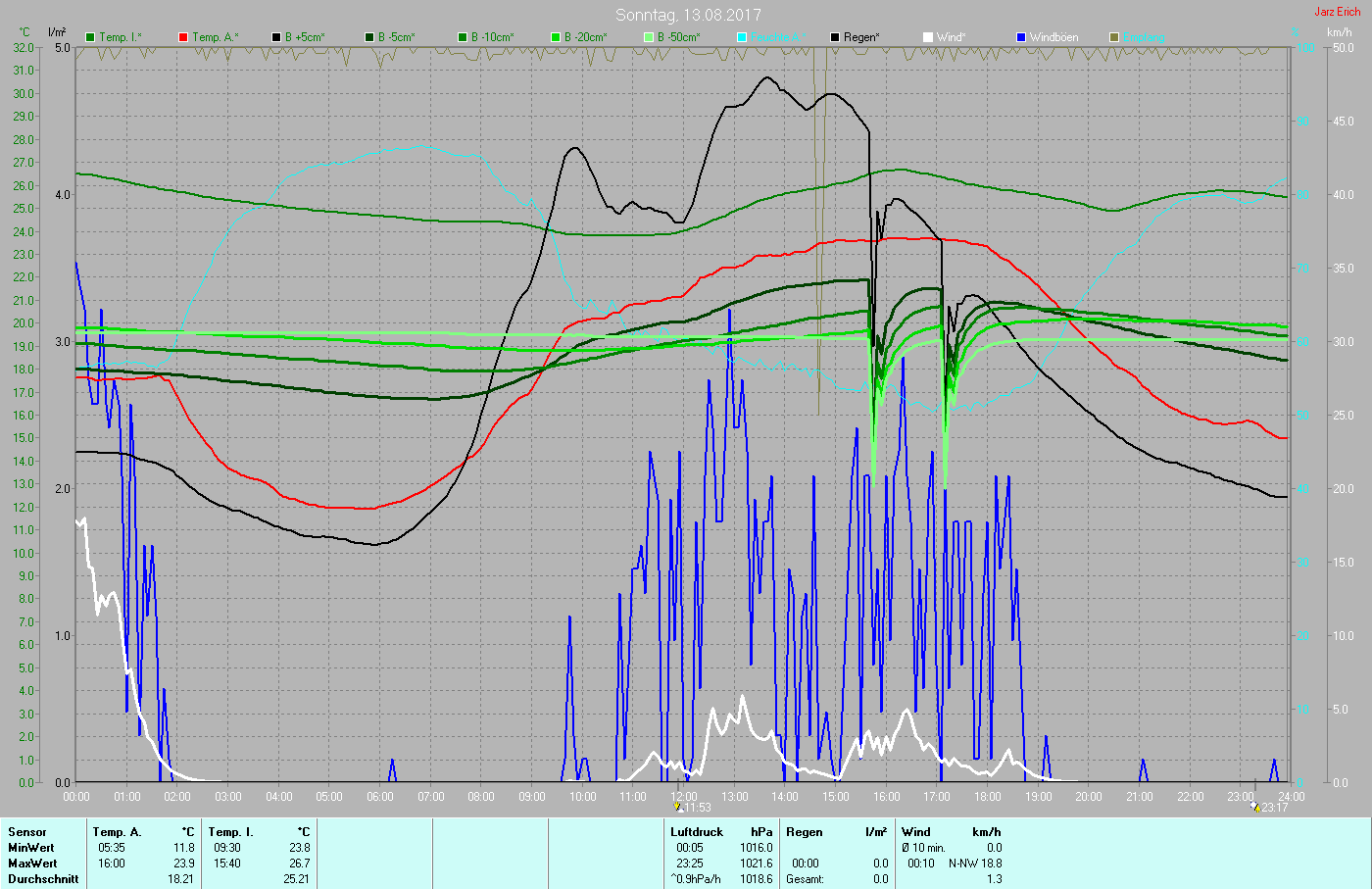Select the Temp. A. header in the table

pyautogui.click(x=117, y=832)
